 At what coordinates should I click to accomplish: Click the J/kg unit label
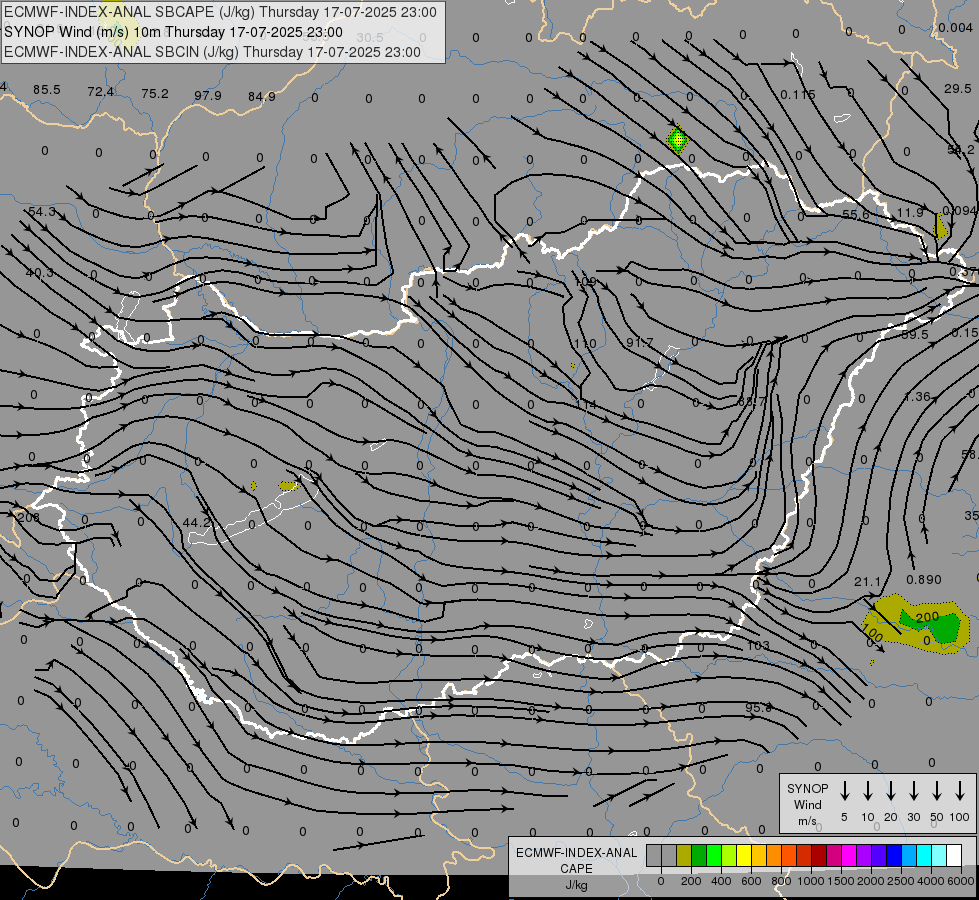click(x=576, y=885)
